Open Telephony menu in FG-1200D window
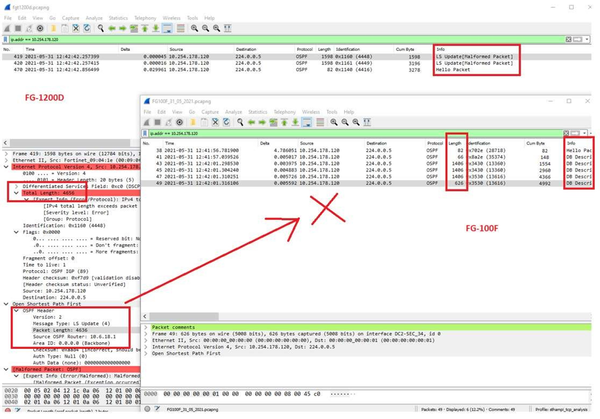 click(x=145, y=18)
